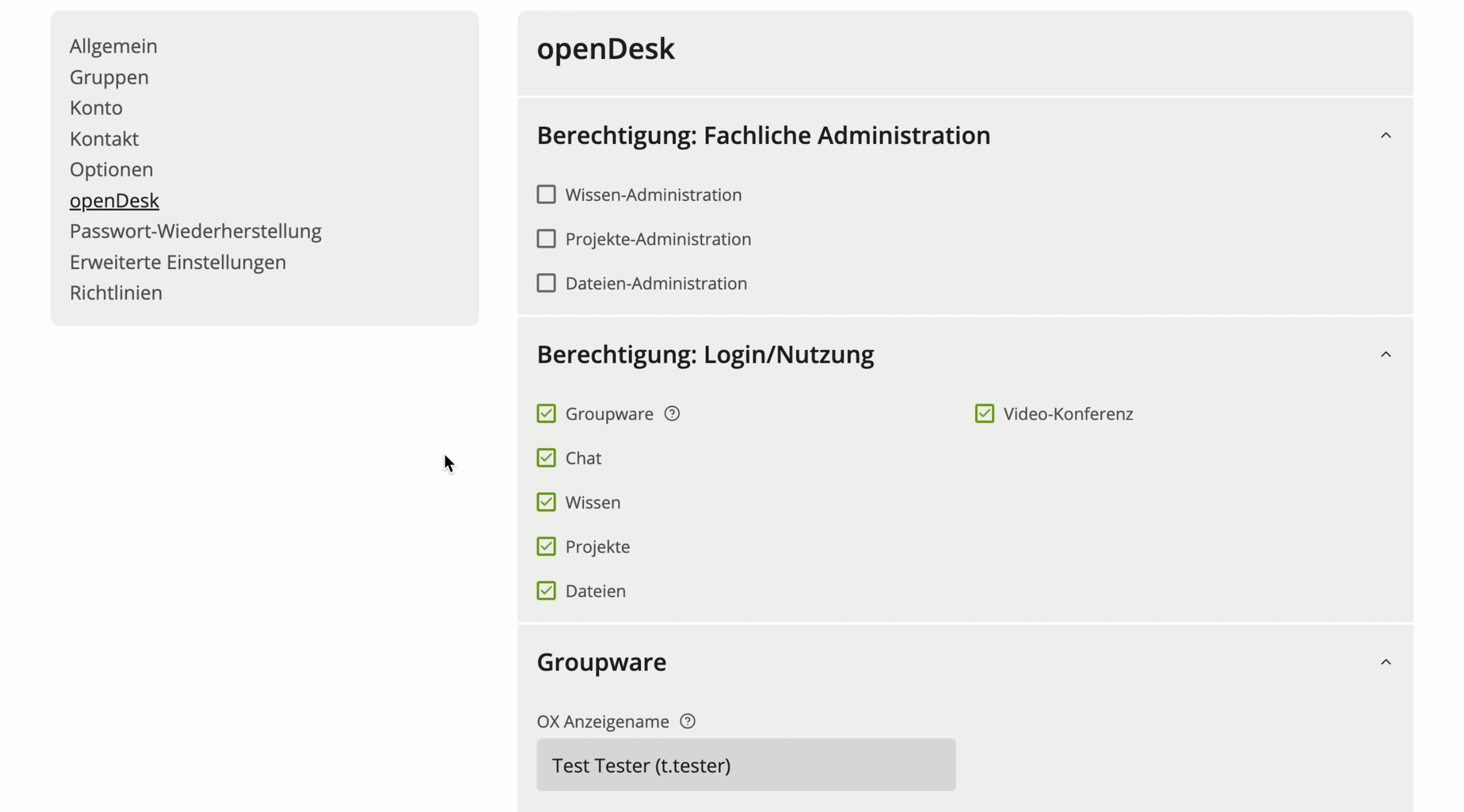Toggle the Dateien usage checkbox

(x=546, y=591)
